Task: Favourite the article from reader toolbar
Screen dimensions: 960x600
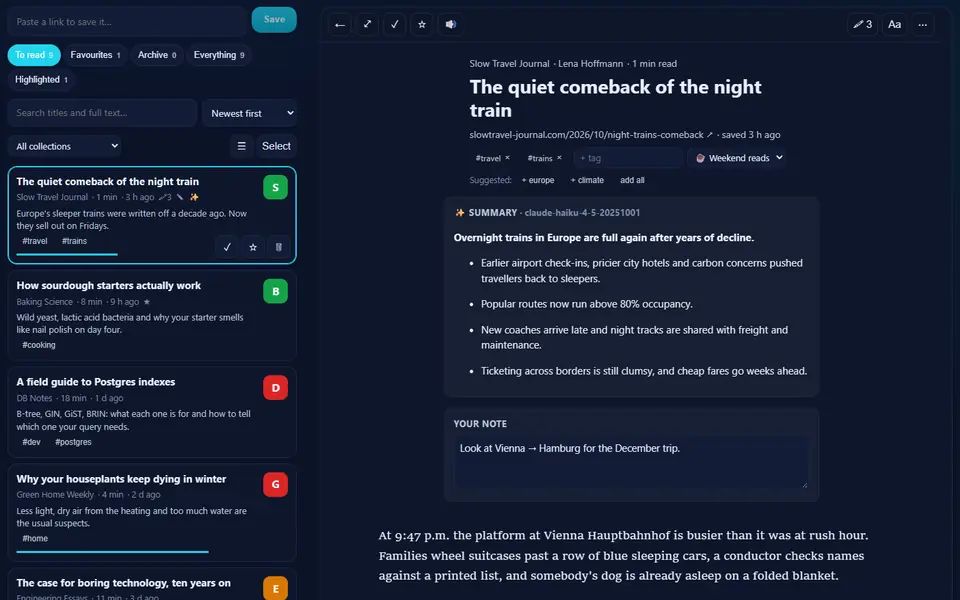Action: 422,24
